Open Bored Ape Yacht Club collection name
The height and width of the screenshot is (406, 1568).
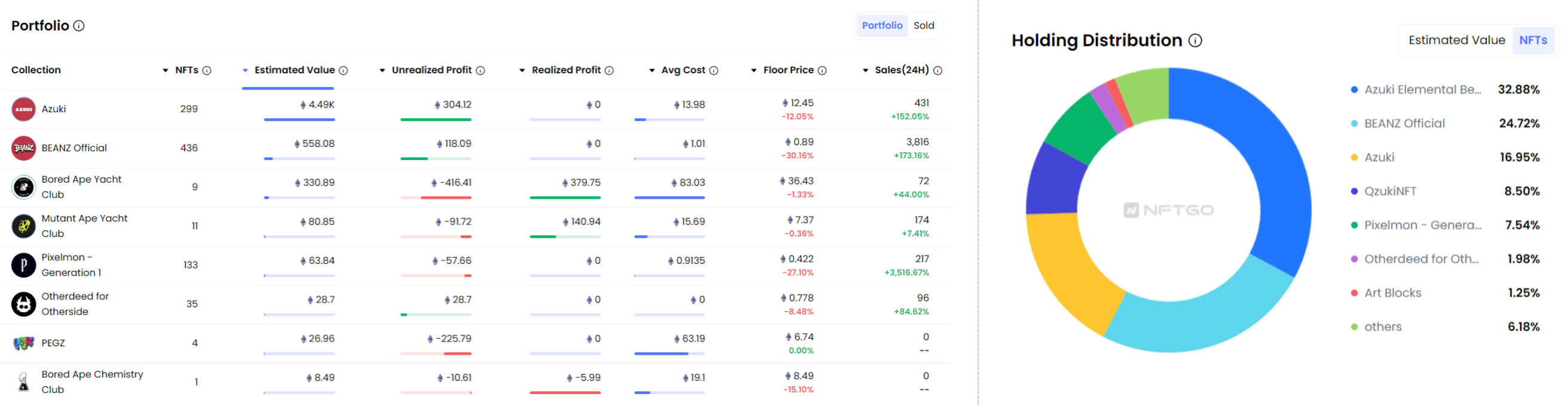point(81,187)
